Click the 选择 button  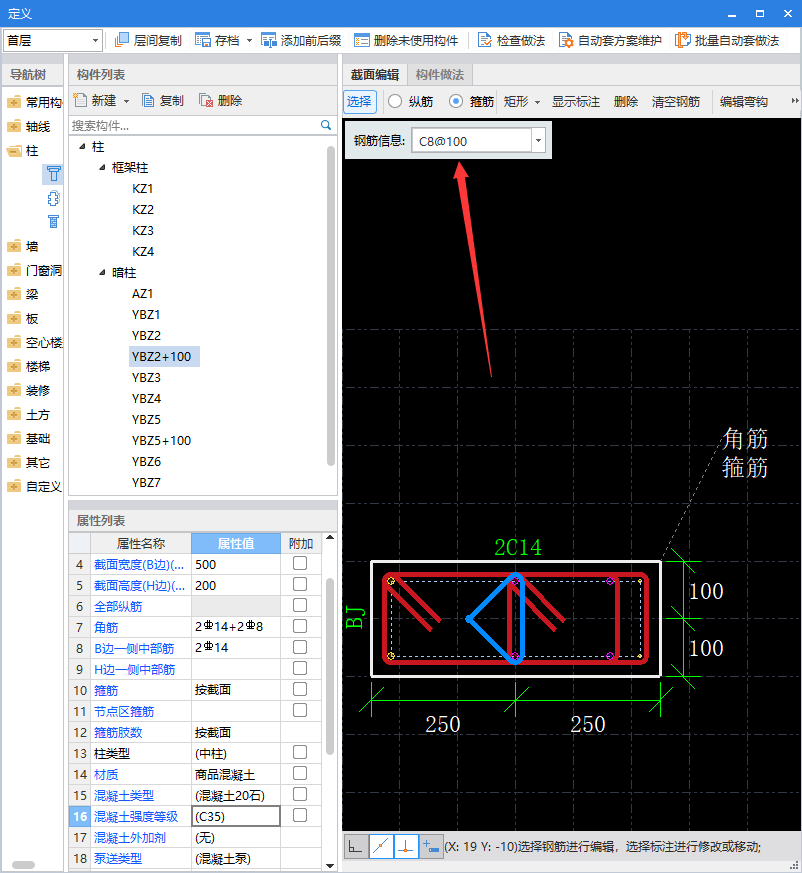click(x=359, y=101)
